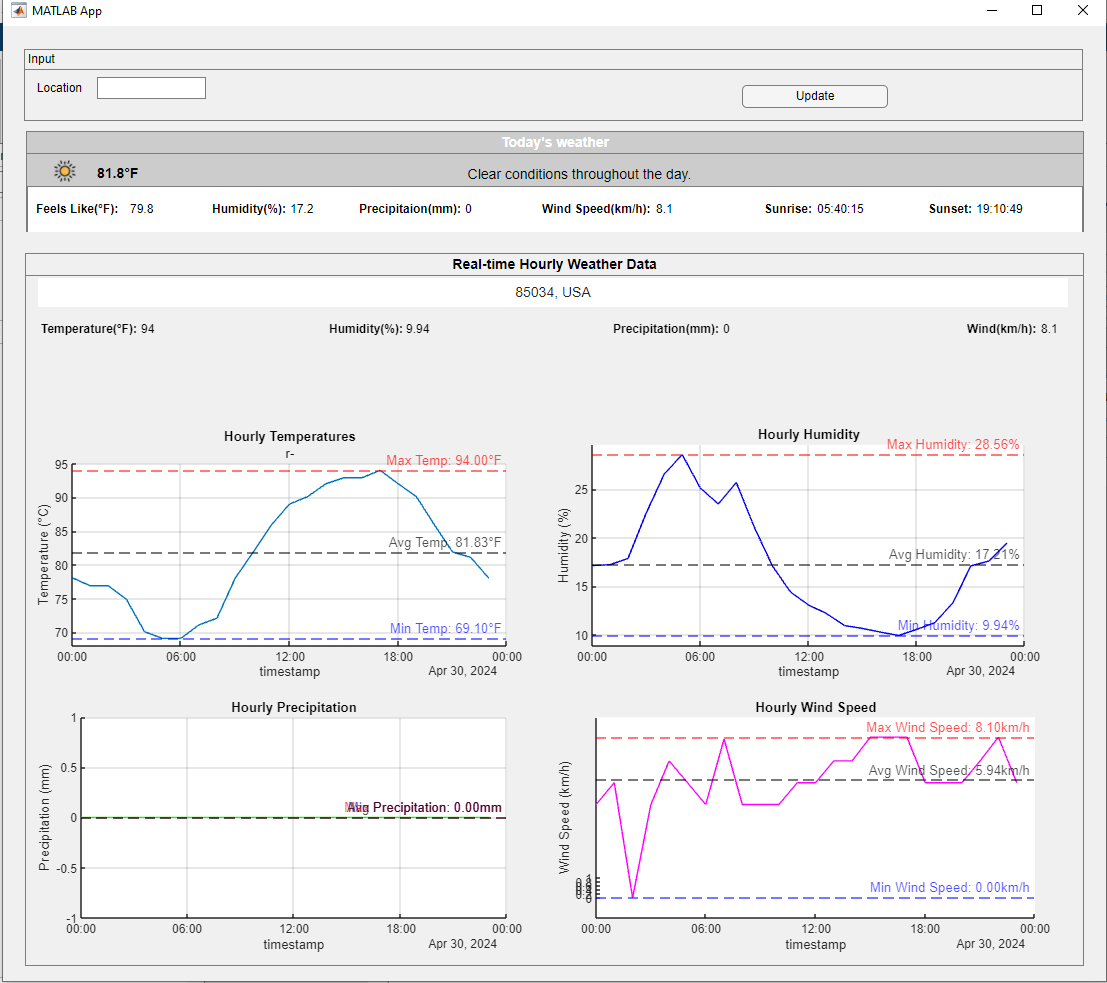Minimize the MATLAB App window
Viewport: 1107px width, 983px height.
(x=992, y=11)
